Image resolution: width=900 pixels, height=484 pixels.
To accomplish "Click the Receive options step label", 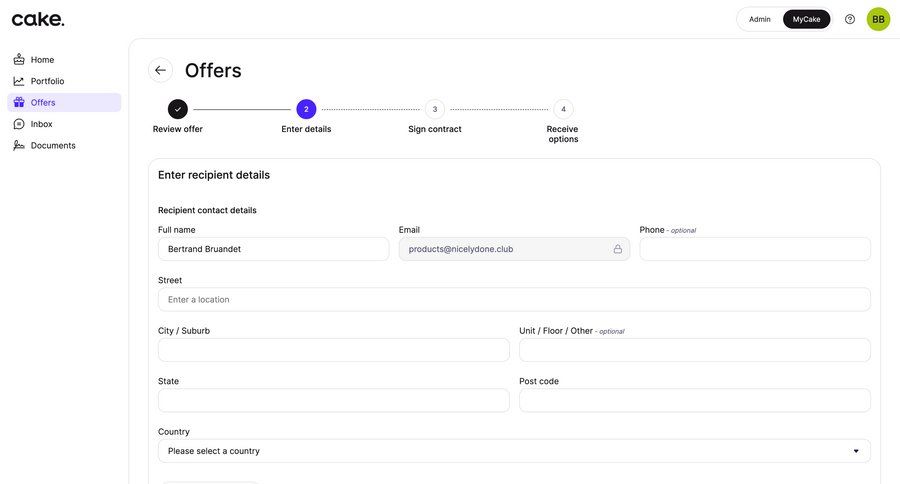I will (563, 134).
